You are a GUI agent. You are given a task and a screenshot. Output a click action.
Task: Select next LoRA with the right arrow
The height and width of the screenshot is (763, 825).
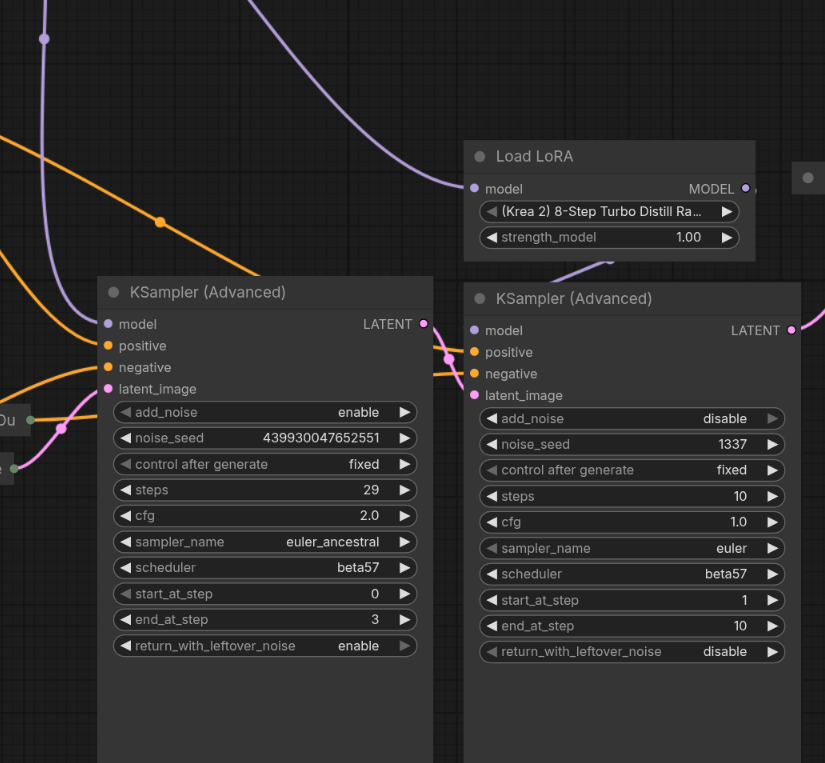click(727, 212)
